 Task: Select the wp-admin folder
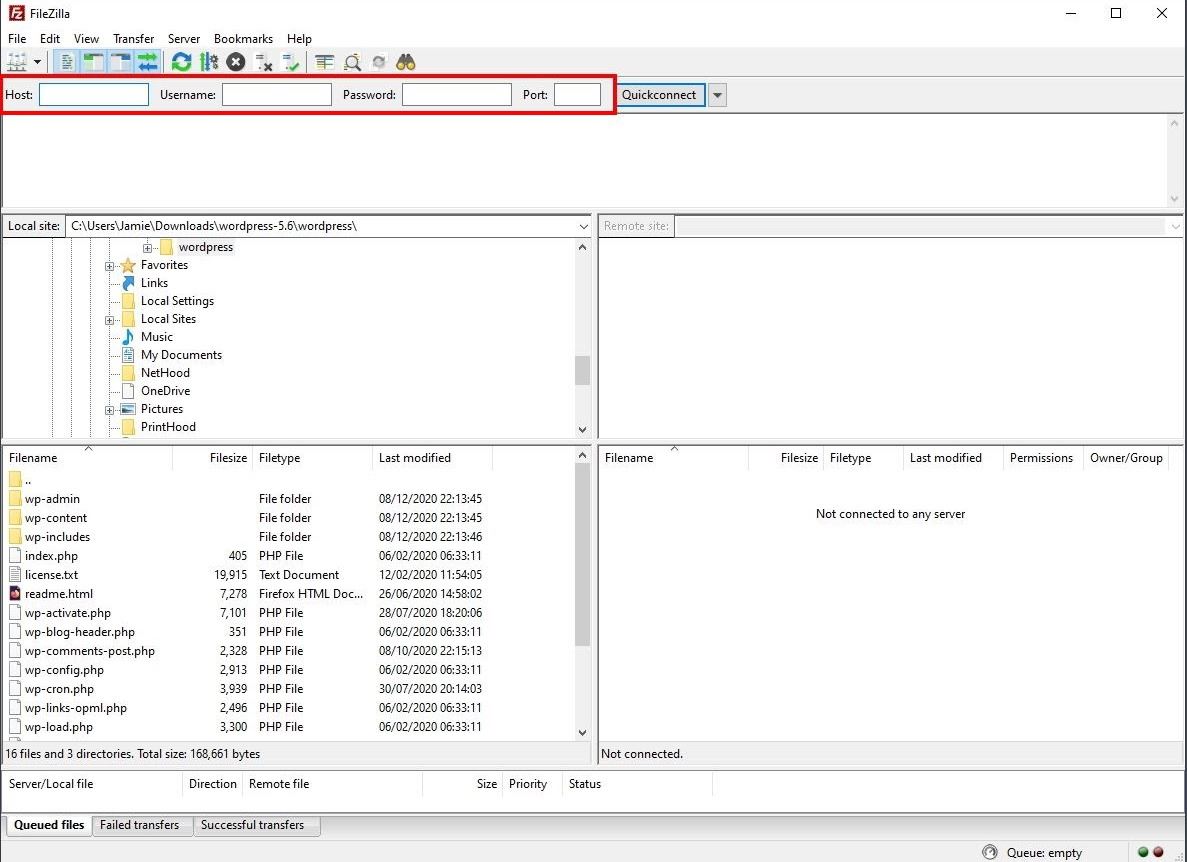point(52,499)
